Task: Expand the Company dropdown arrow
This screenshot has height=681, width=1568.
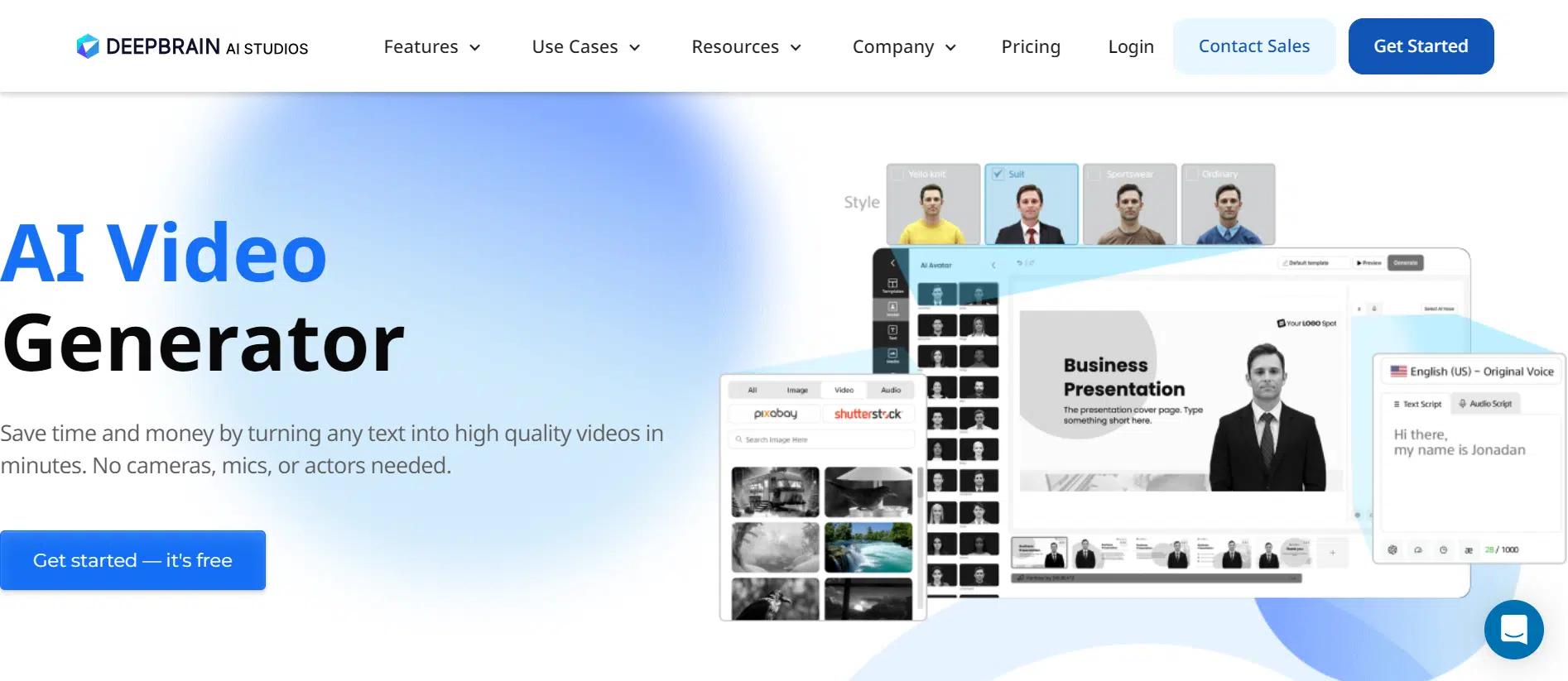Action: point(950,48)
